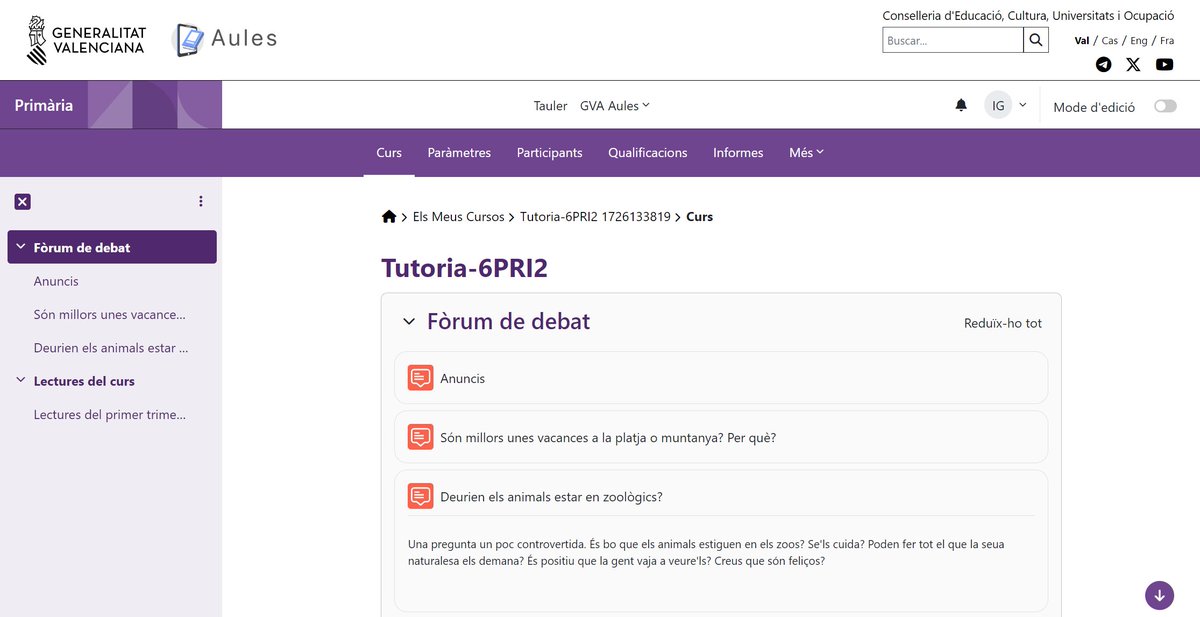
Task: Collapse the Fòrum de debat section chevron
Action: pyautogui.click(x=408, y=321)
